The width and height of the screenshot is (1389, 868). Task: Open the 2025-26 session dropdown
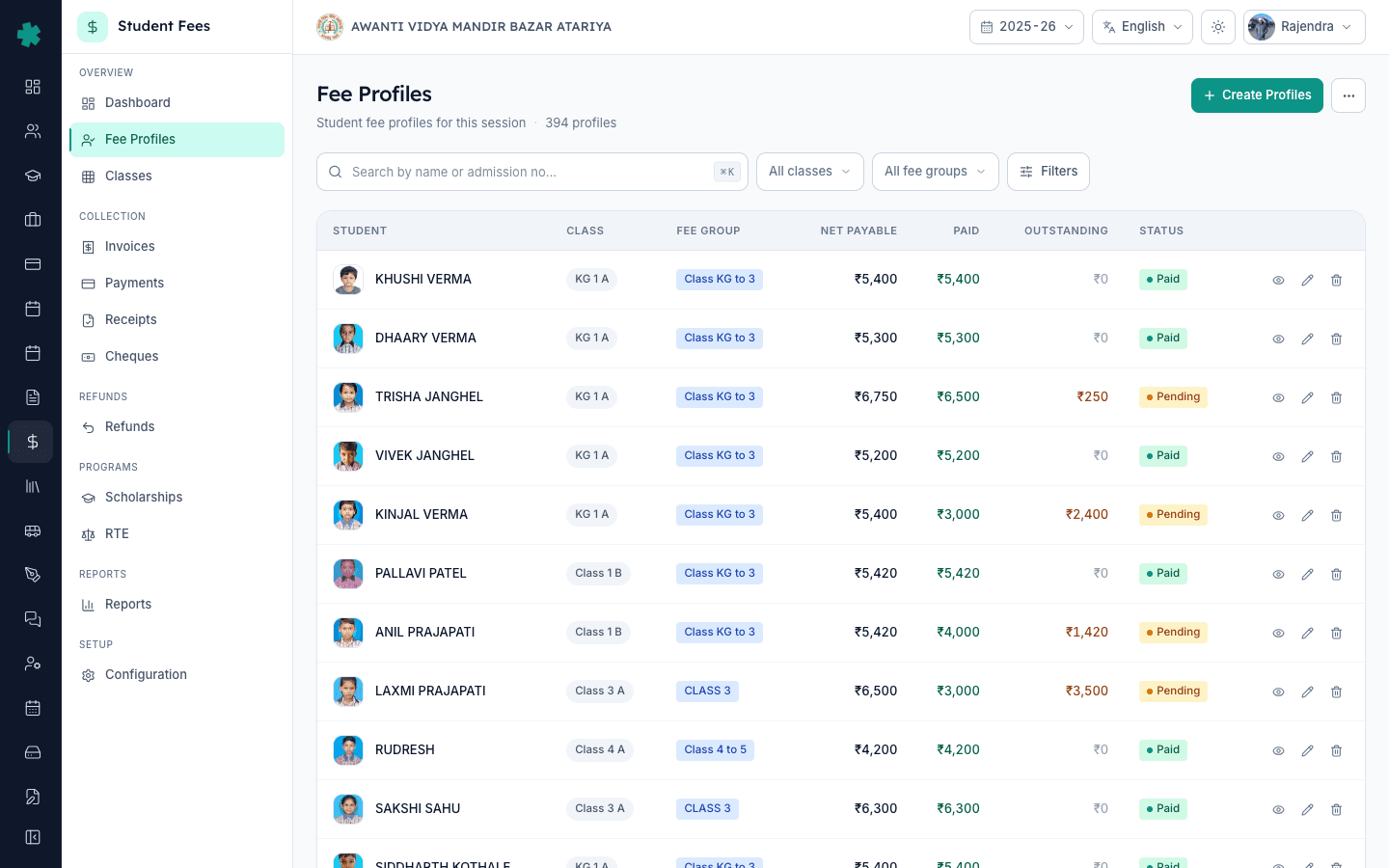(1026, 27)
